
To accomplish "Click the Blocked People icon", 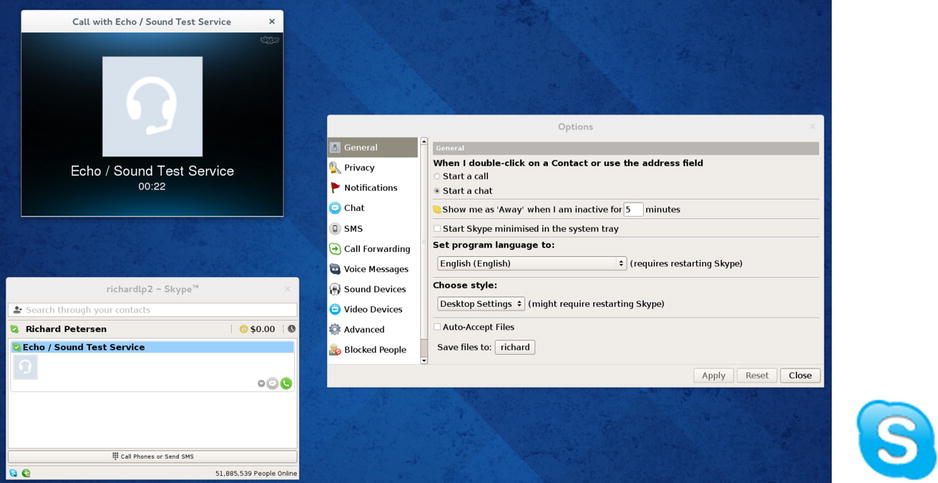I will pos(335,350).
